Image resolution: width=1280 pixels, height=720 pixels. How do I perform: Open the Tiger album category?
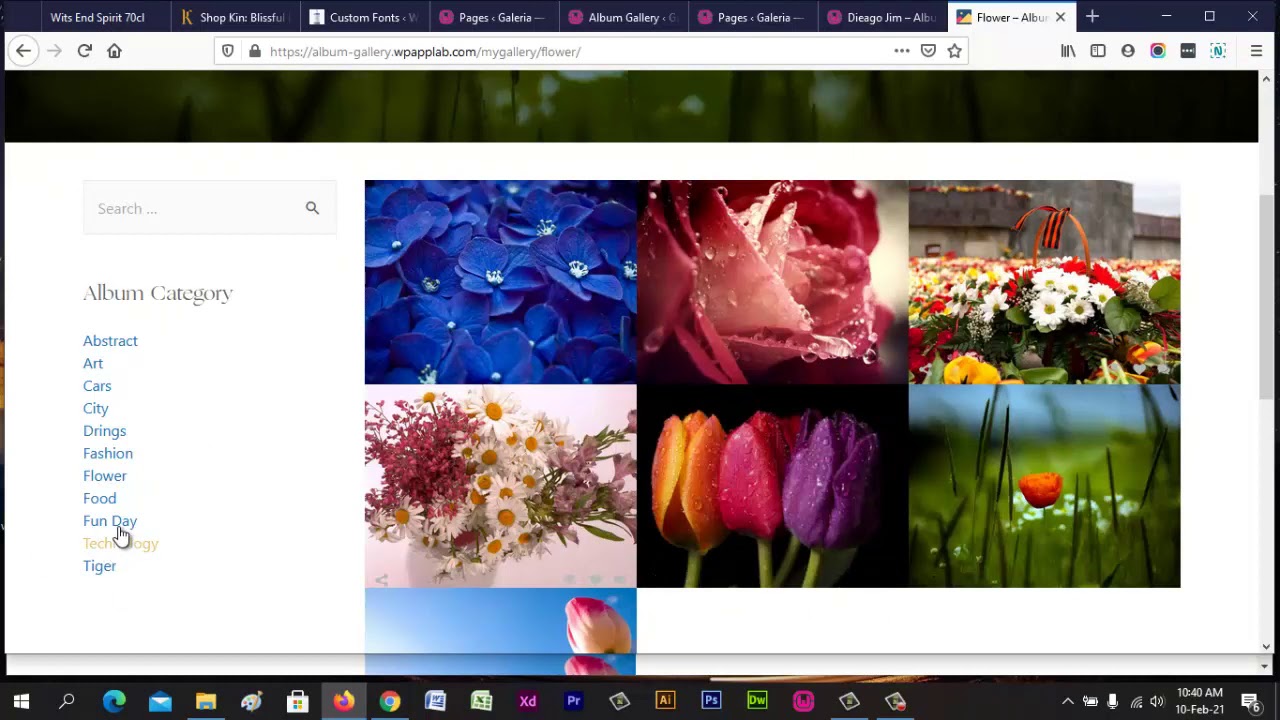pos(99,566)
